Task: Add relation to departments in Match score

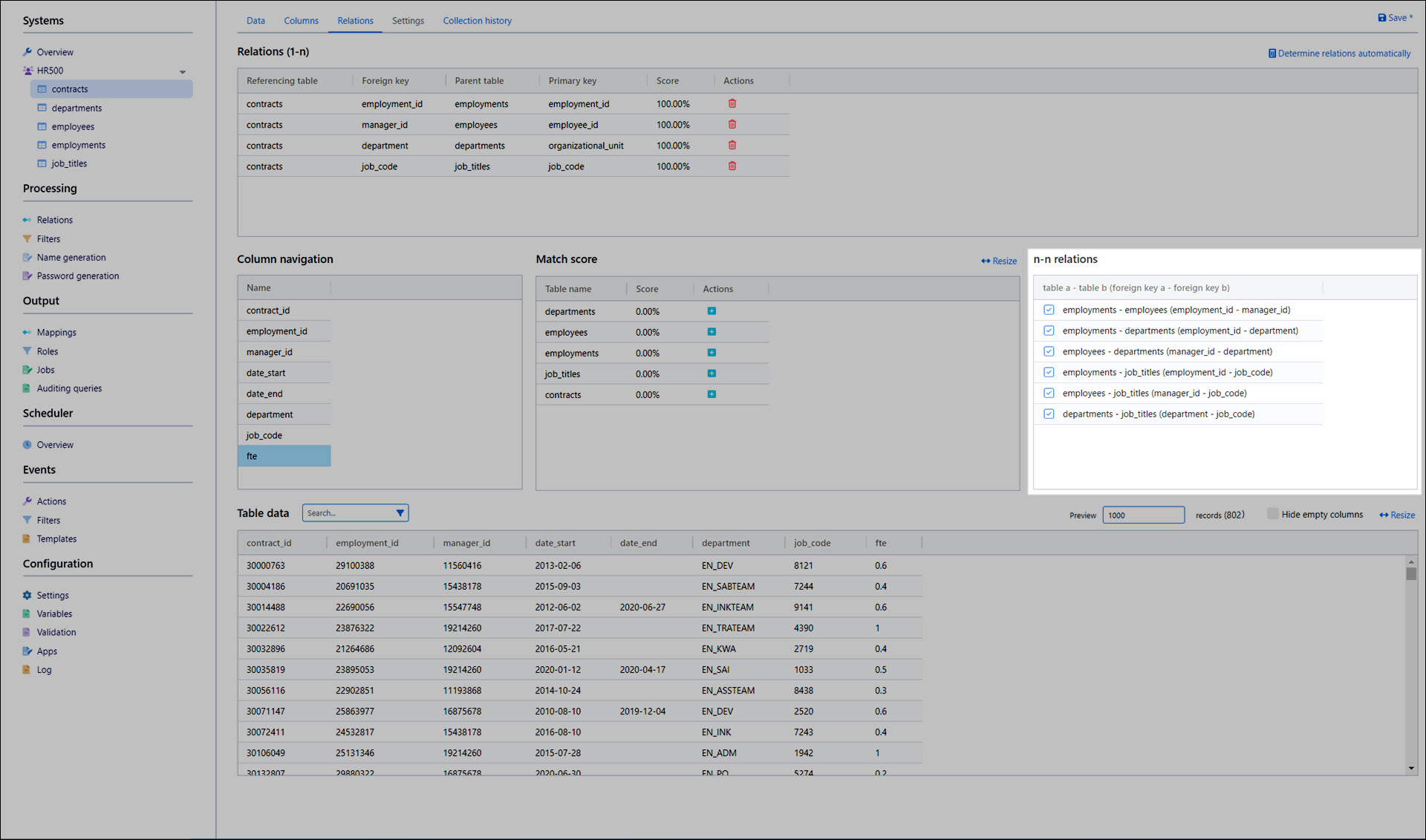Action: (x=712, y=311)
